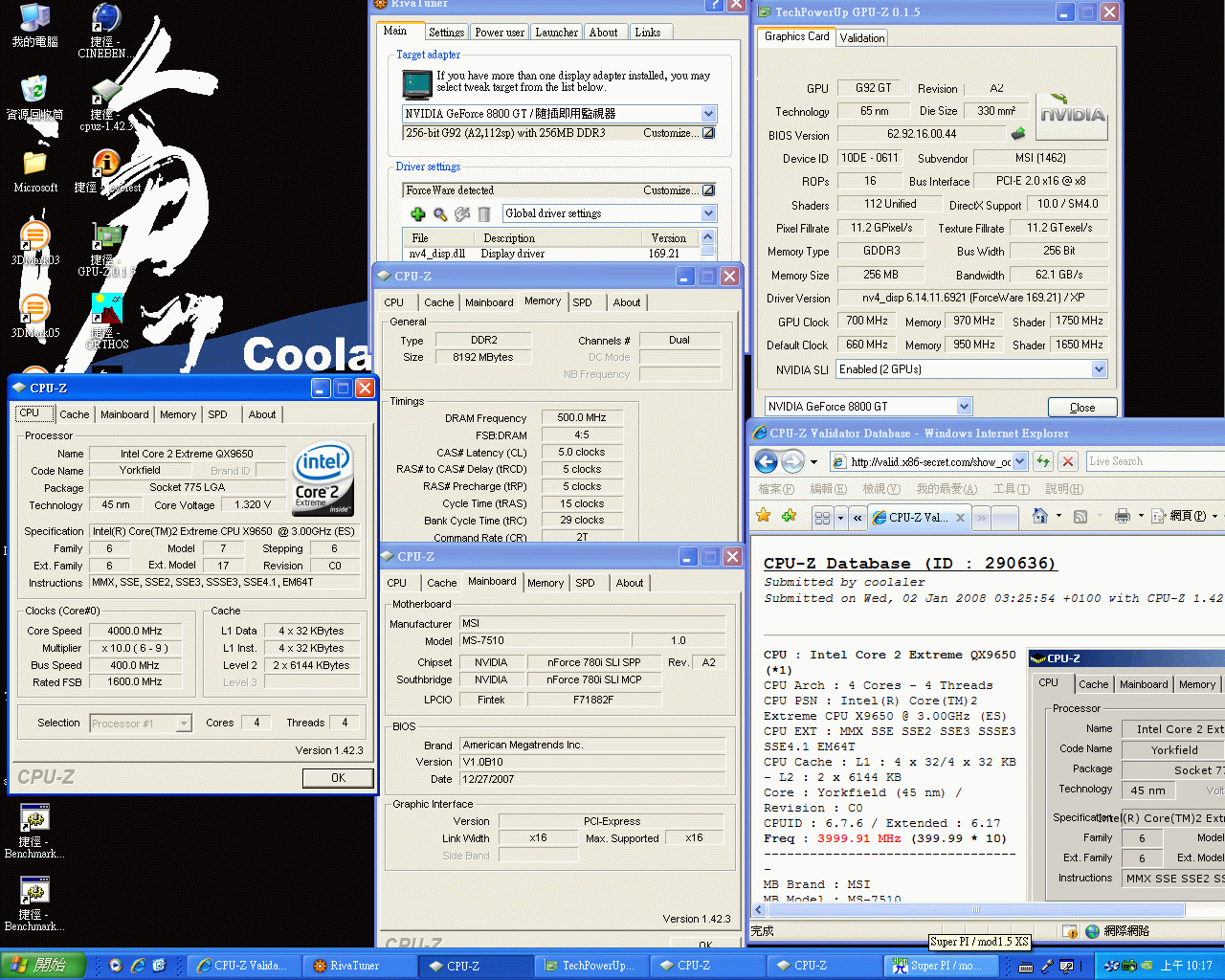
Task: Open the target adapter dropdown in RivaTuner
Action: tap(708, 114)
